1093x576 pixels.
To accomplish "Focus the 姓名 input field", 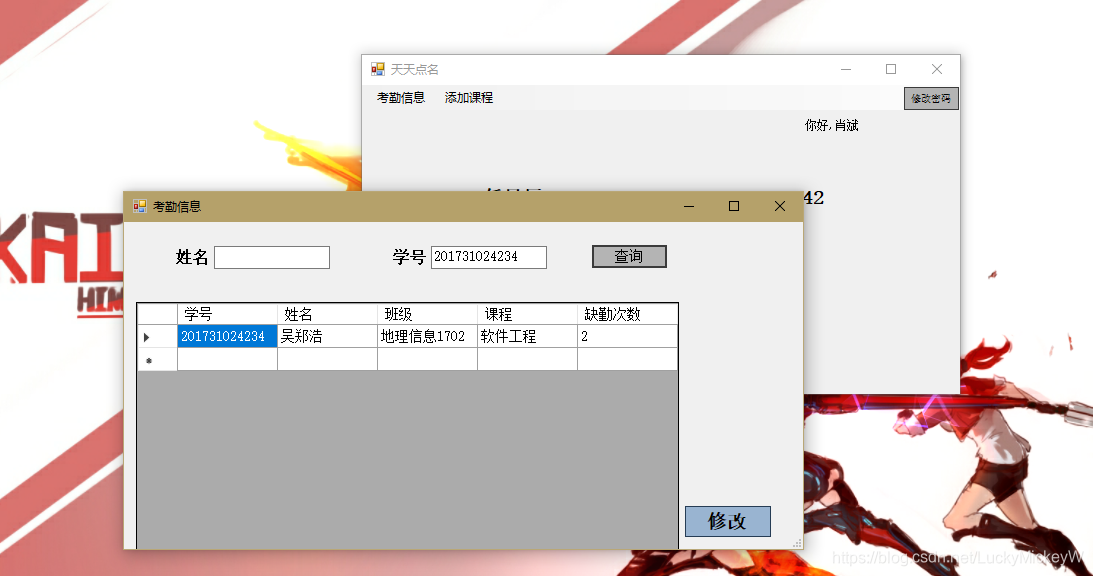I will (x=272, y=257).
